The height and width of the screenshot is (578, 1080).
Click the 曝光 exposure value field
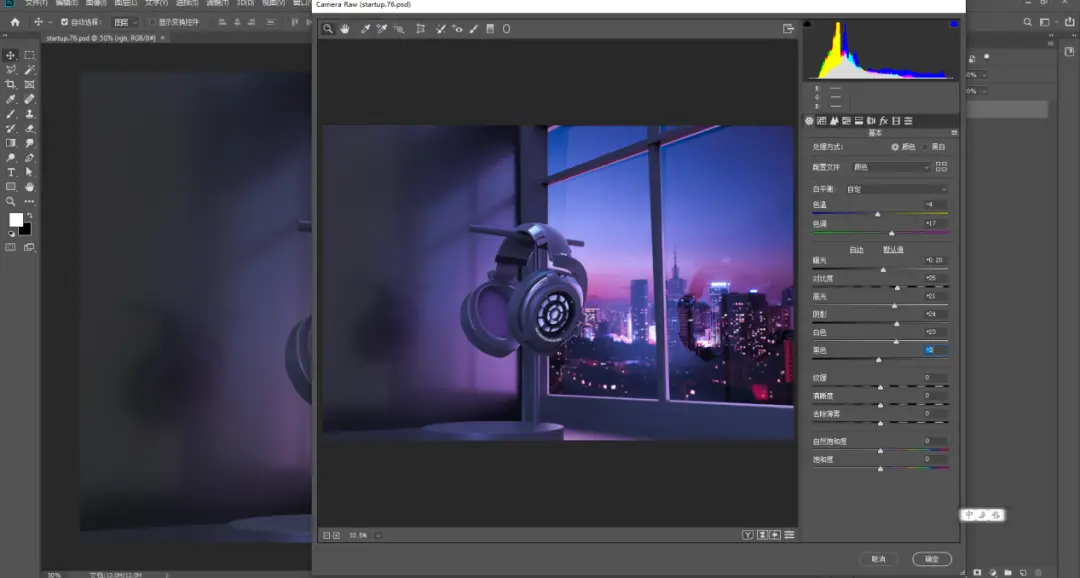point(935,260)
